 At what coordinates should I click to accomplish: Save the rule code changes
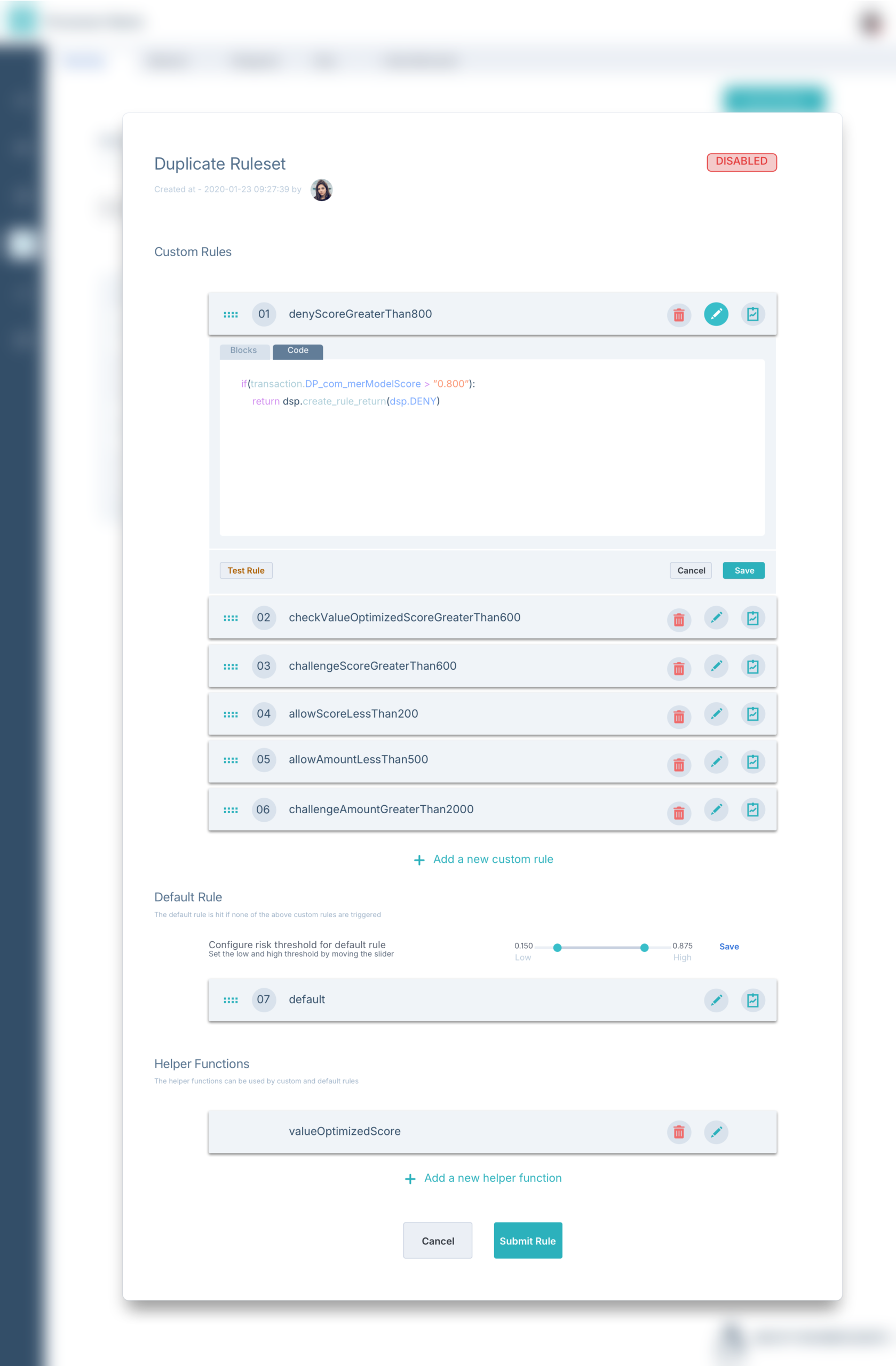pos(743,570)
